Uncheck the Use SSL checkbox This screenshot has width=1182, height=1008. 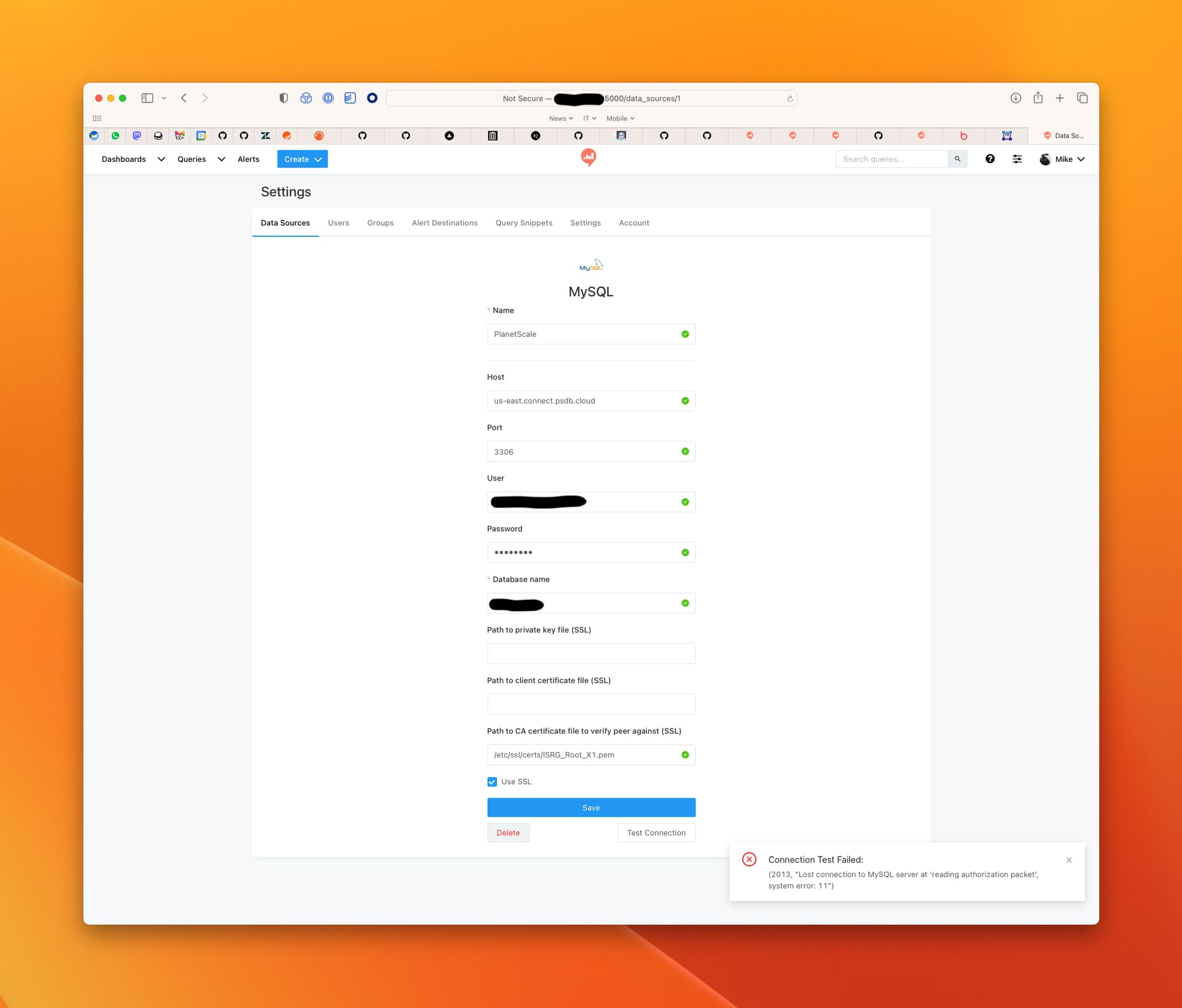(492, 782)
